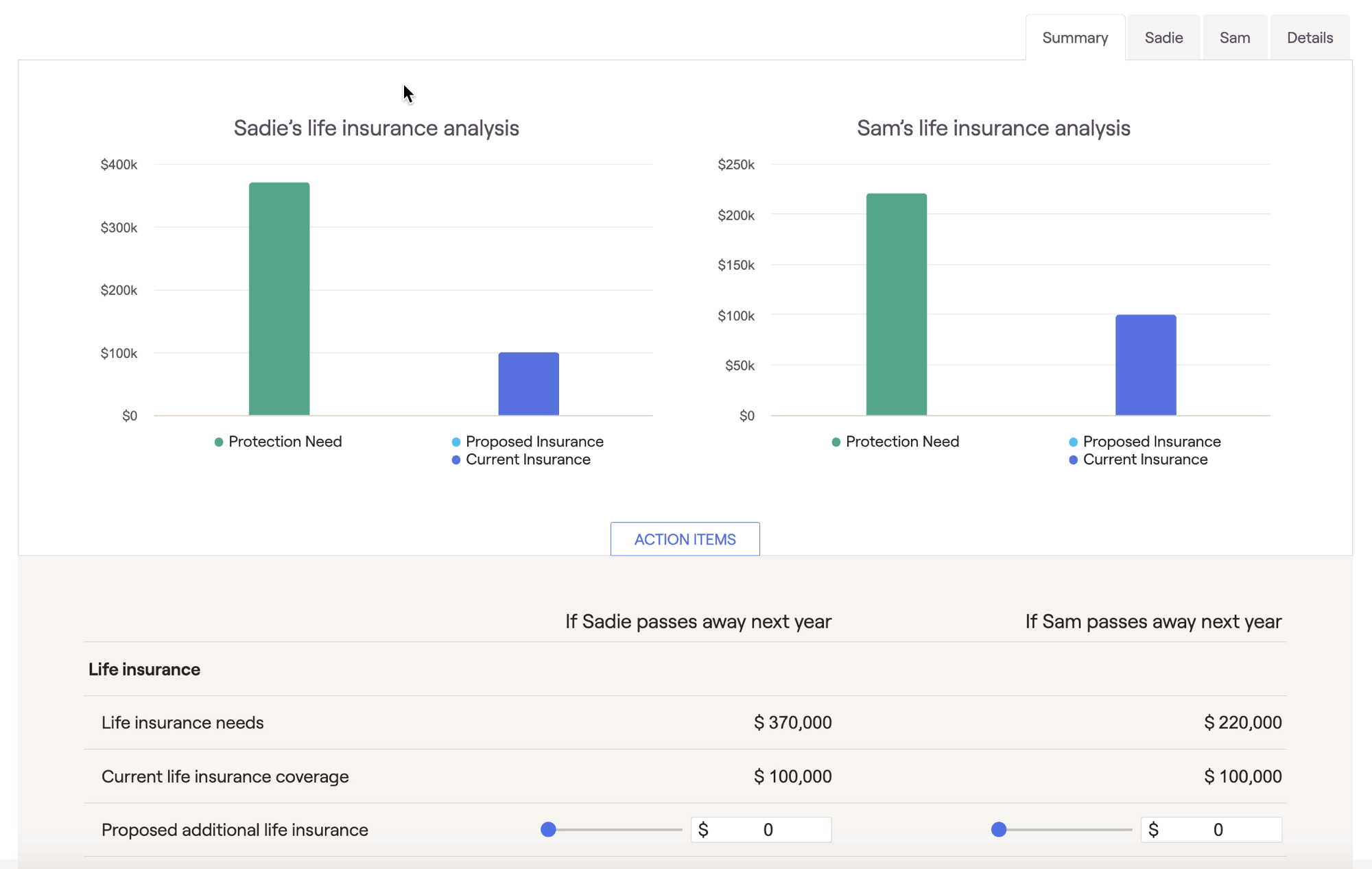This screenshot has width=1372, height=869.
Task: Toggle Sadie's Protection Need legend dot
Action: 219,442
